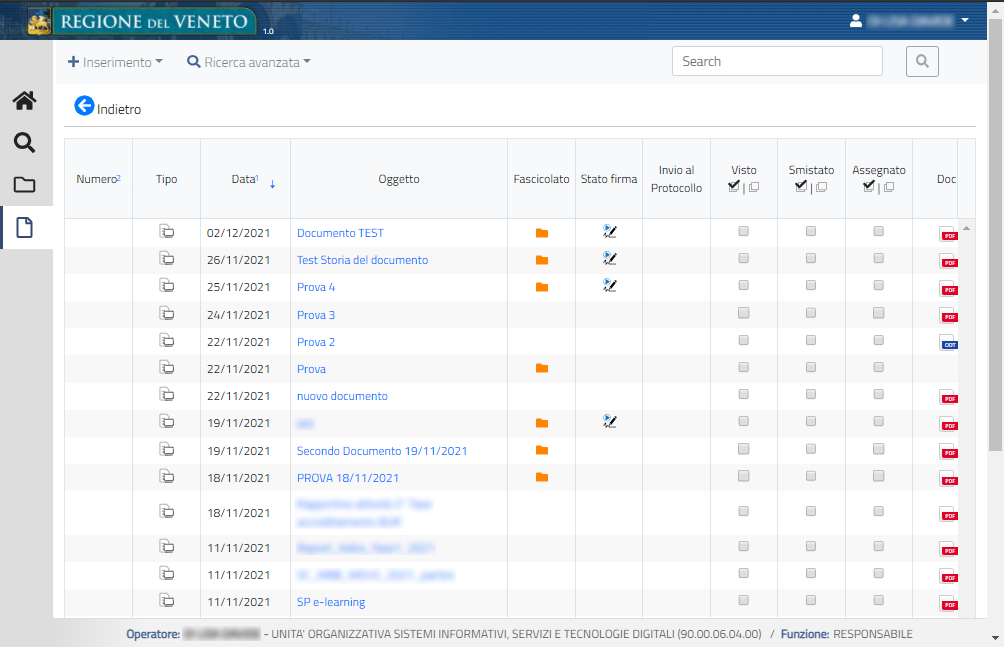
Task: Open the PDF icon for nuovo documento
Action: click(x=948, y=398)
